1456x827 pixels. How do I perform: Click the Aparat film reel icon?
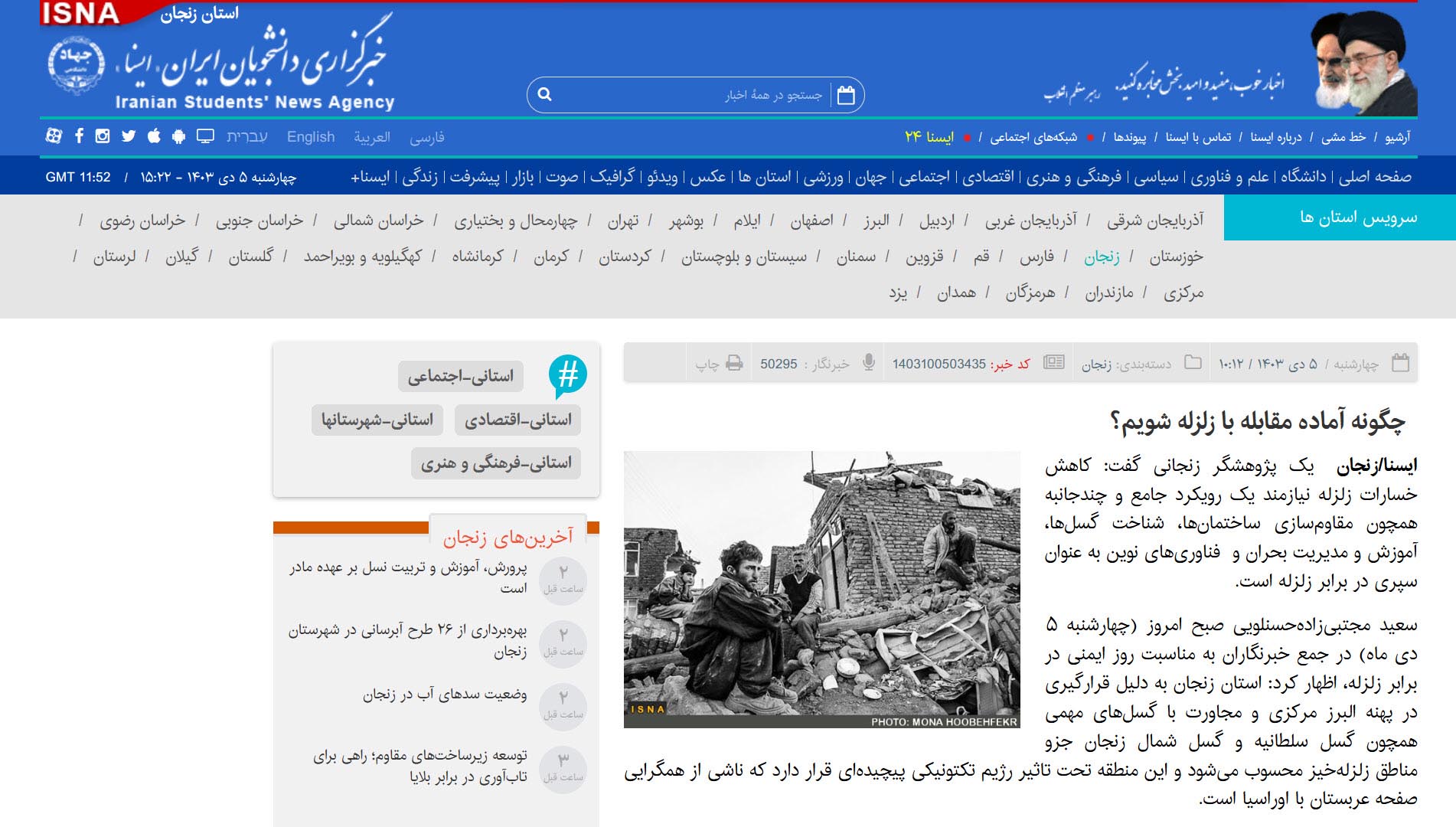pyautogui.click(x=54, y=136)
